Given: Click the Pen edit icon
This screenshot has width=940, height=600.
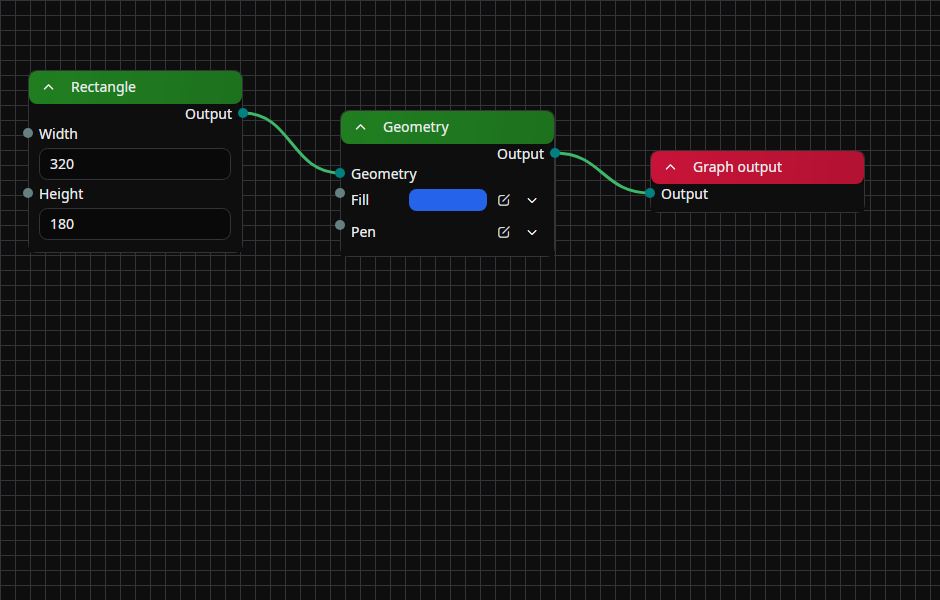Looking at the screenshot, I should click(504, 232).
